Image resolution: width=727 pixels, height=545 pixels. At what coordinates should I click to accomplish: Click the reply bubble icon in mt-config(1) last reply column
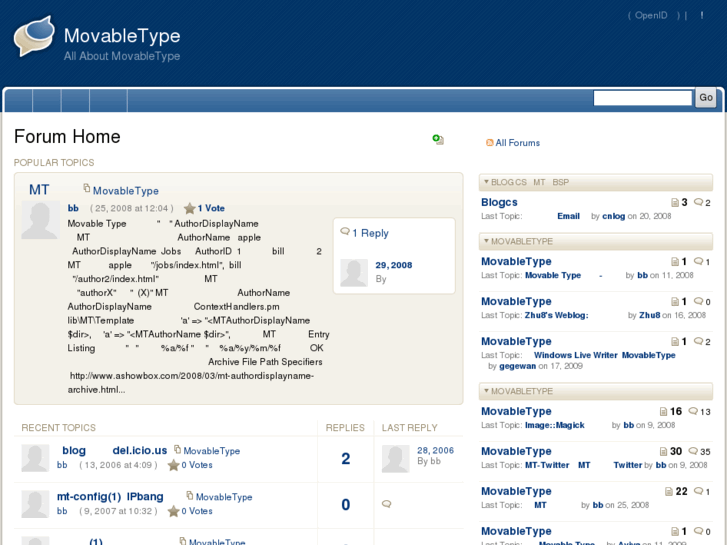click(x=387, y=504)
